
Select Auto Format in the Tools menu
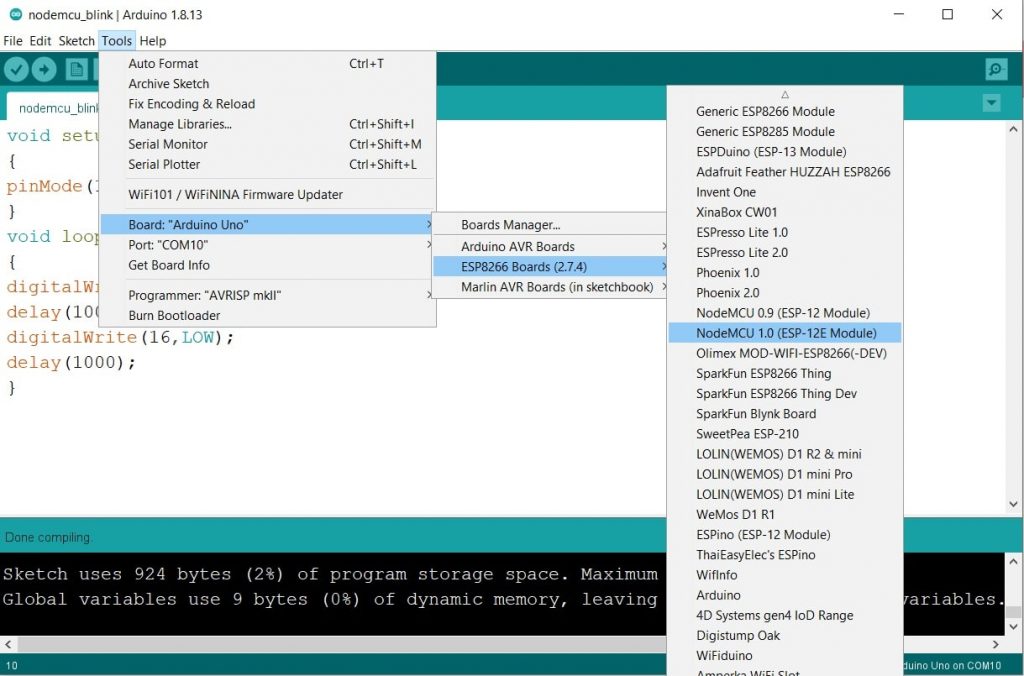(267, 63)
